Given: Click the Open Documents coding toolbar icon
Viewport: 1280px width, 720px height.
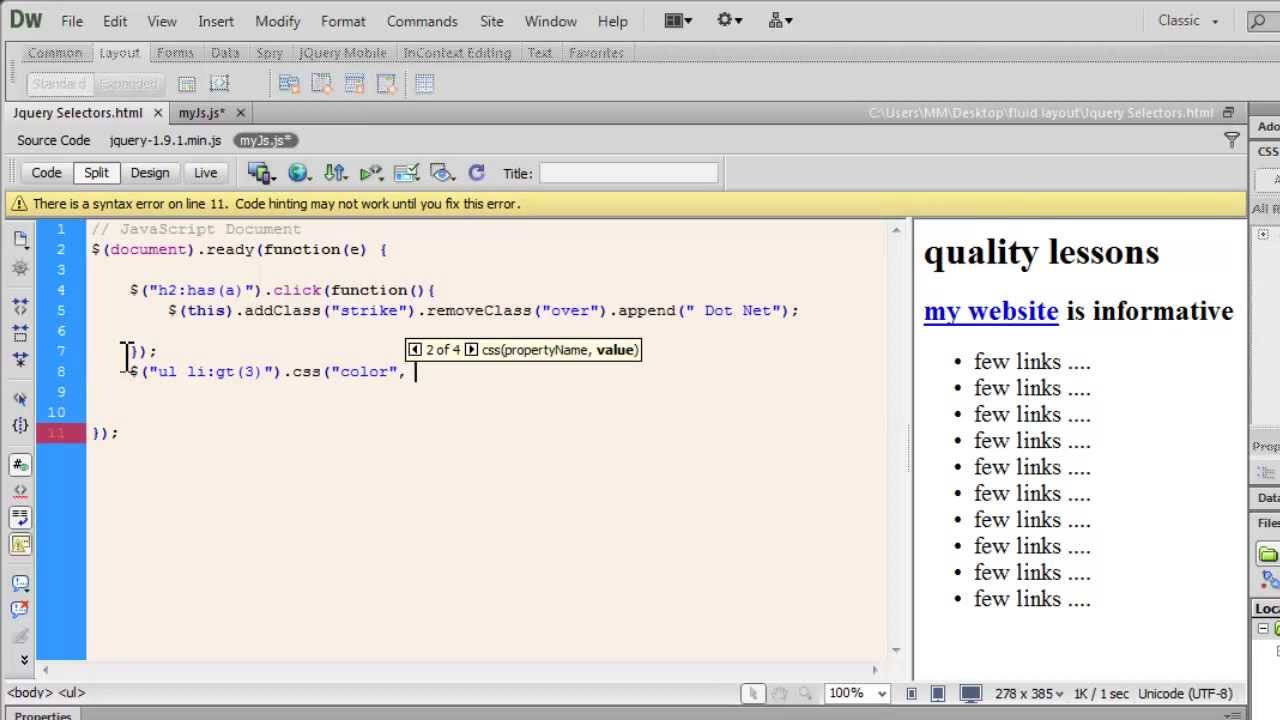Looking at the screenshot, I should [x=21, y=239].
